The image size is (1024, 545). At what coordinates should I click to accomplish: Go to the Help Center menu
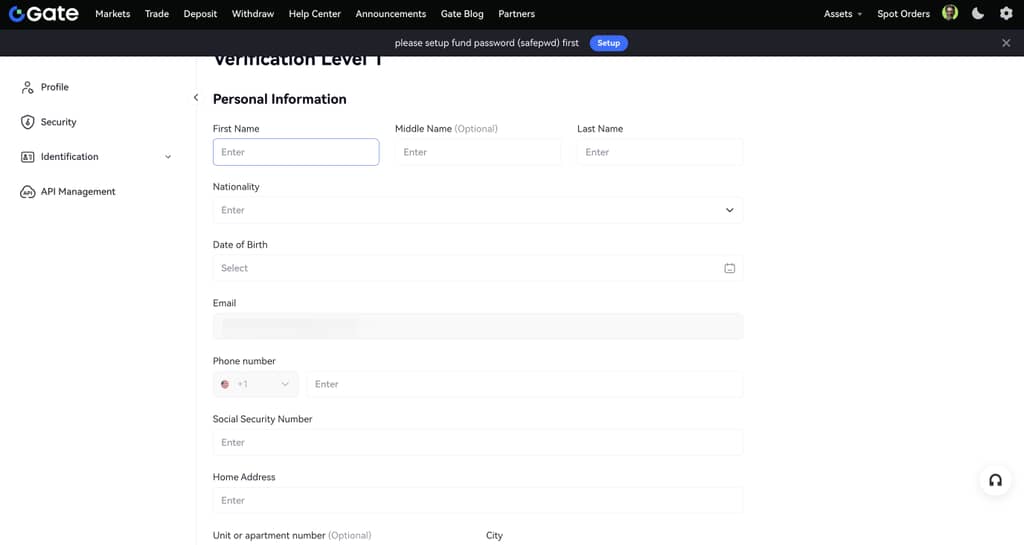click(x=314, y=14)
